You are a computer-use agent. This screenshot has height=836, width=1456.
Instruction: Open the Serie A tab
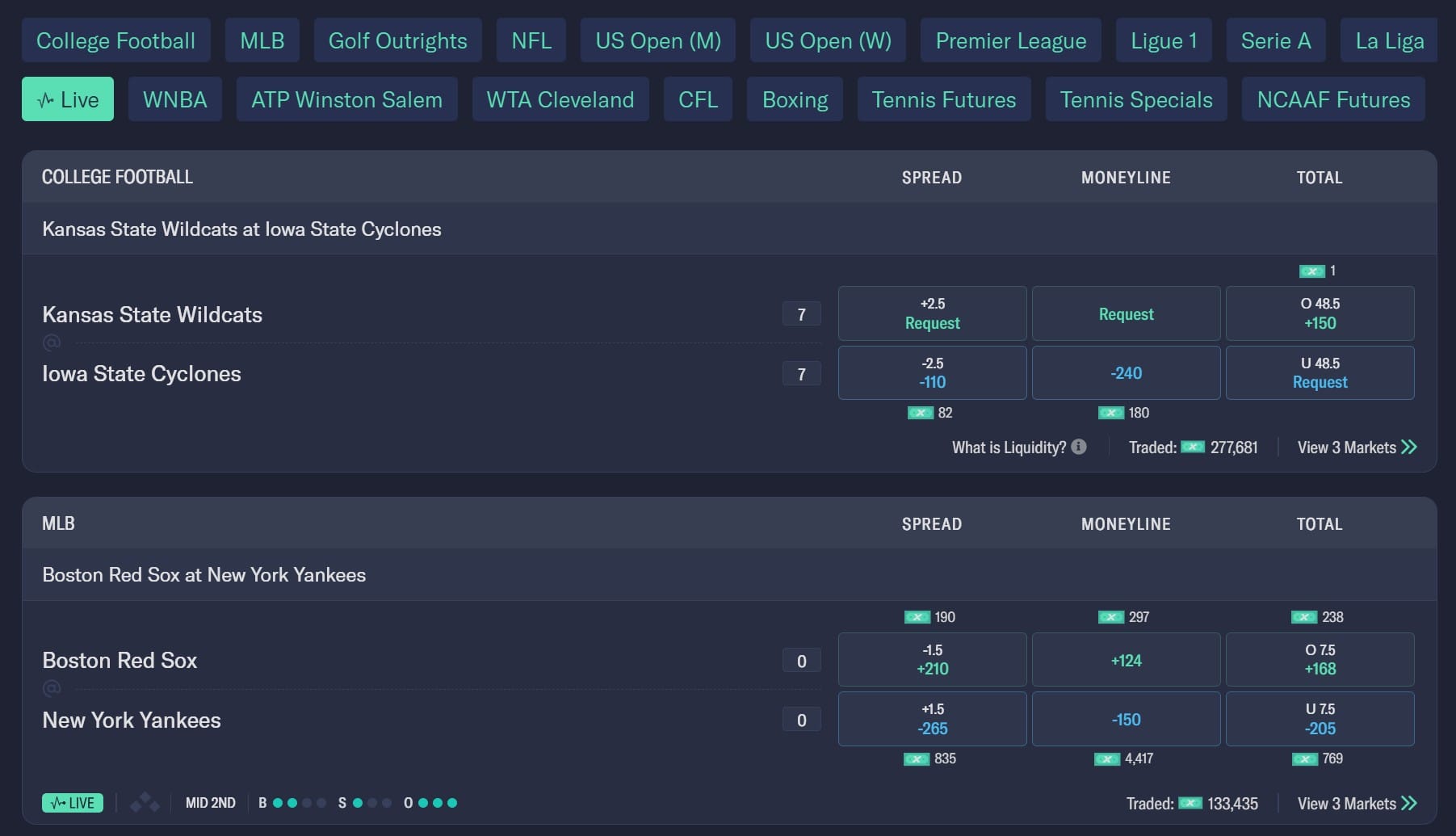[x=1276, y=40]
